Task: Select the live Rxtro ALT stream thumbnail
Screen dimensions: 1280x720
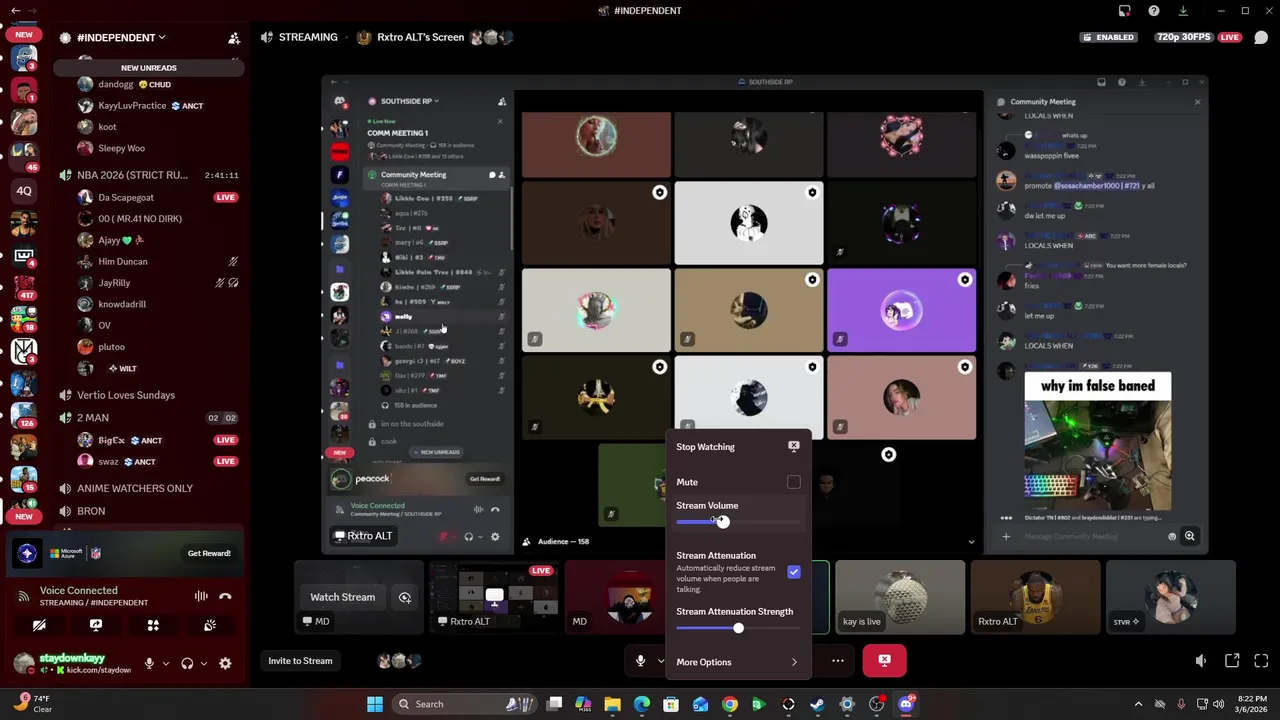Action: (x=494, y=597)
